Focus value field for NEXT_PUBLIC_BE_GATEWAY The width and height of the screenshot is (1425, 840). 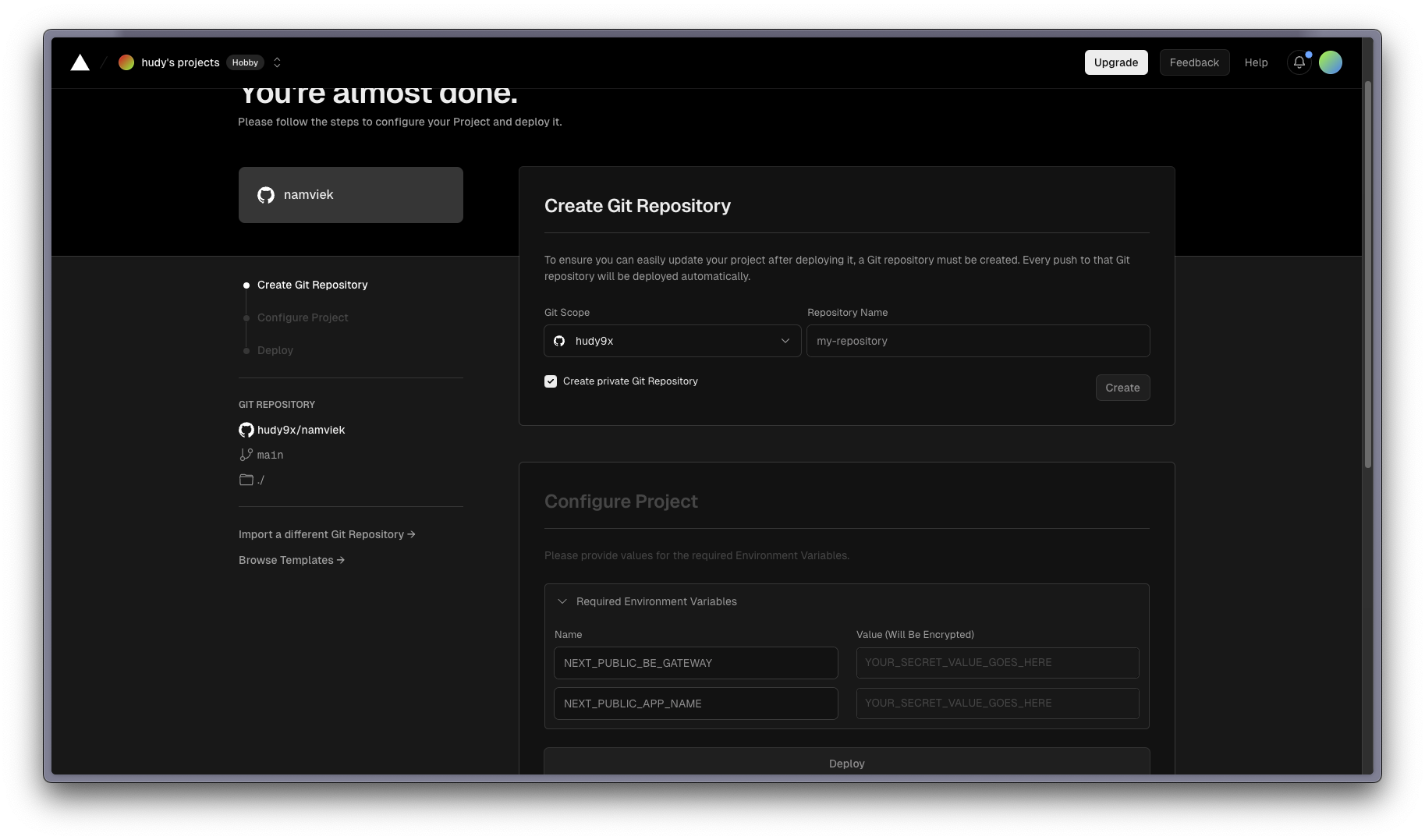[998, 663]
